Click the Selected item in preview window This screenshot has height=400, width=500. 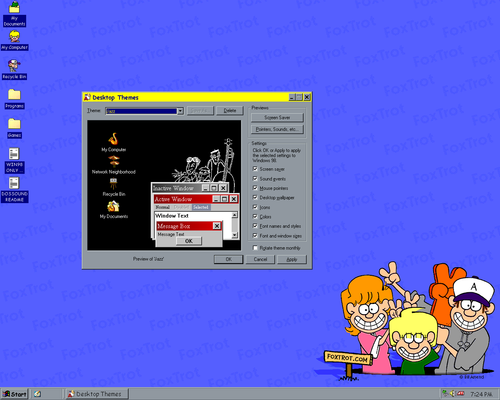point(201,207)
